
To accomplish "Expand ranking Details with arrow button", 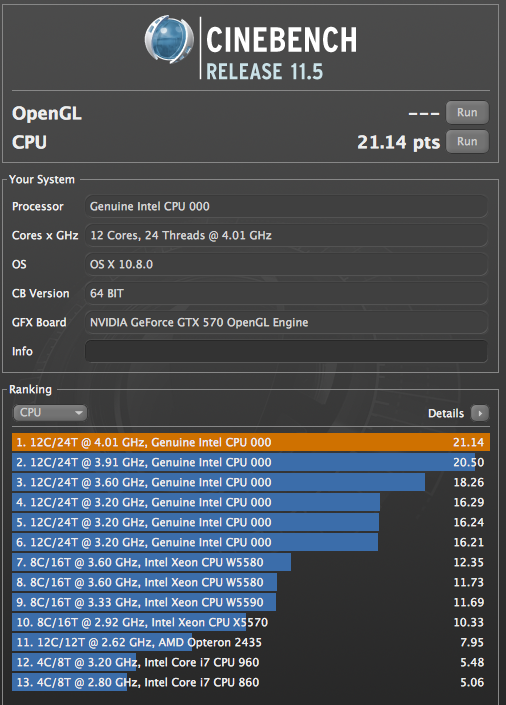I will coord(479,413).
